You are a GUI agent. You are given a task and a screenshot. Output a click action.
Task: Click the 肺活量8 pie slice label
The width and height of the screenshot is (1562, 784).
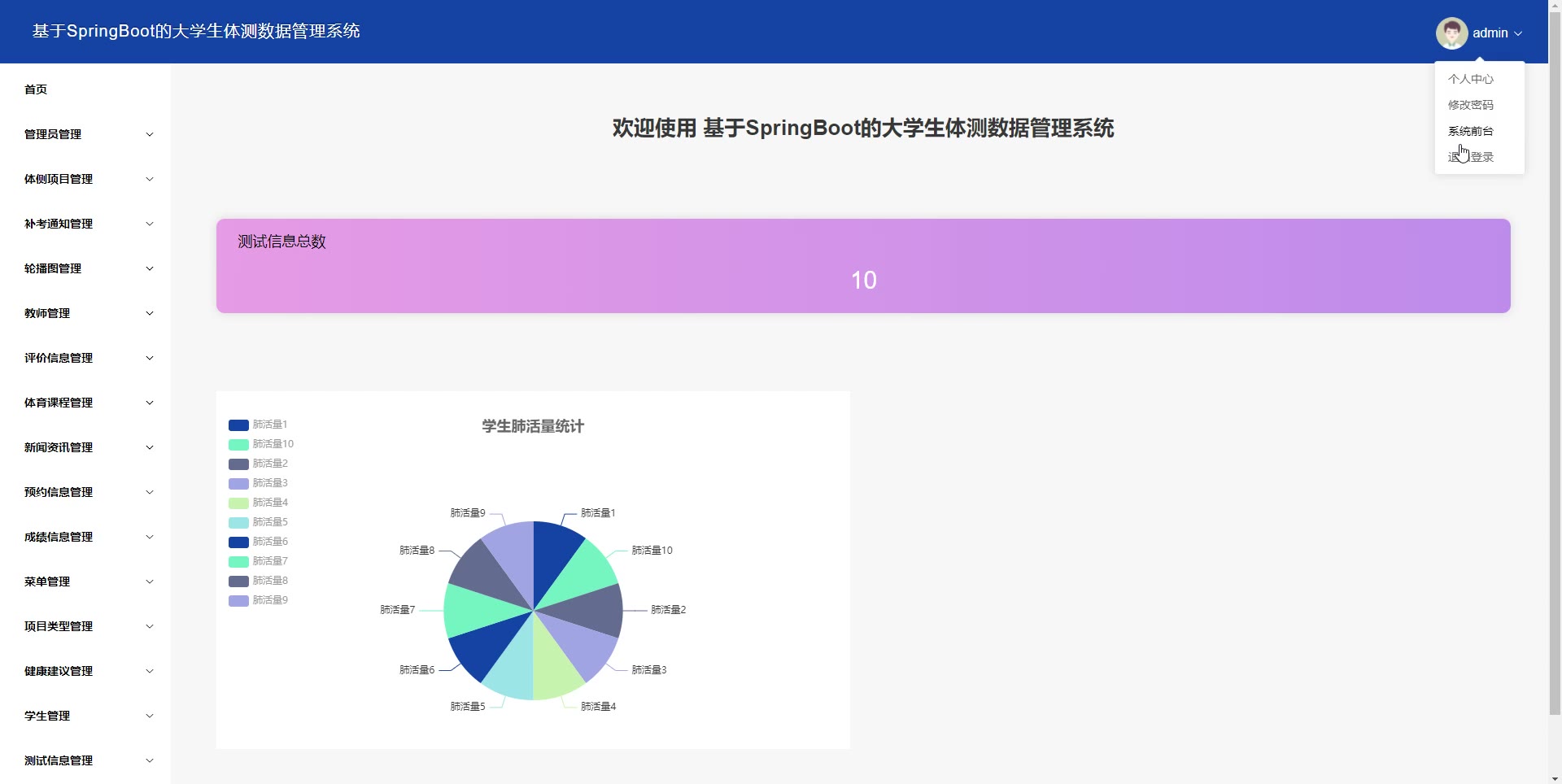[x=417, y=551]
